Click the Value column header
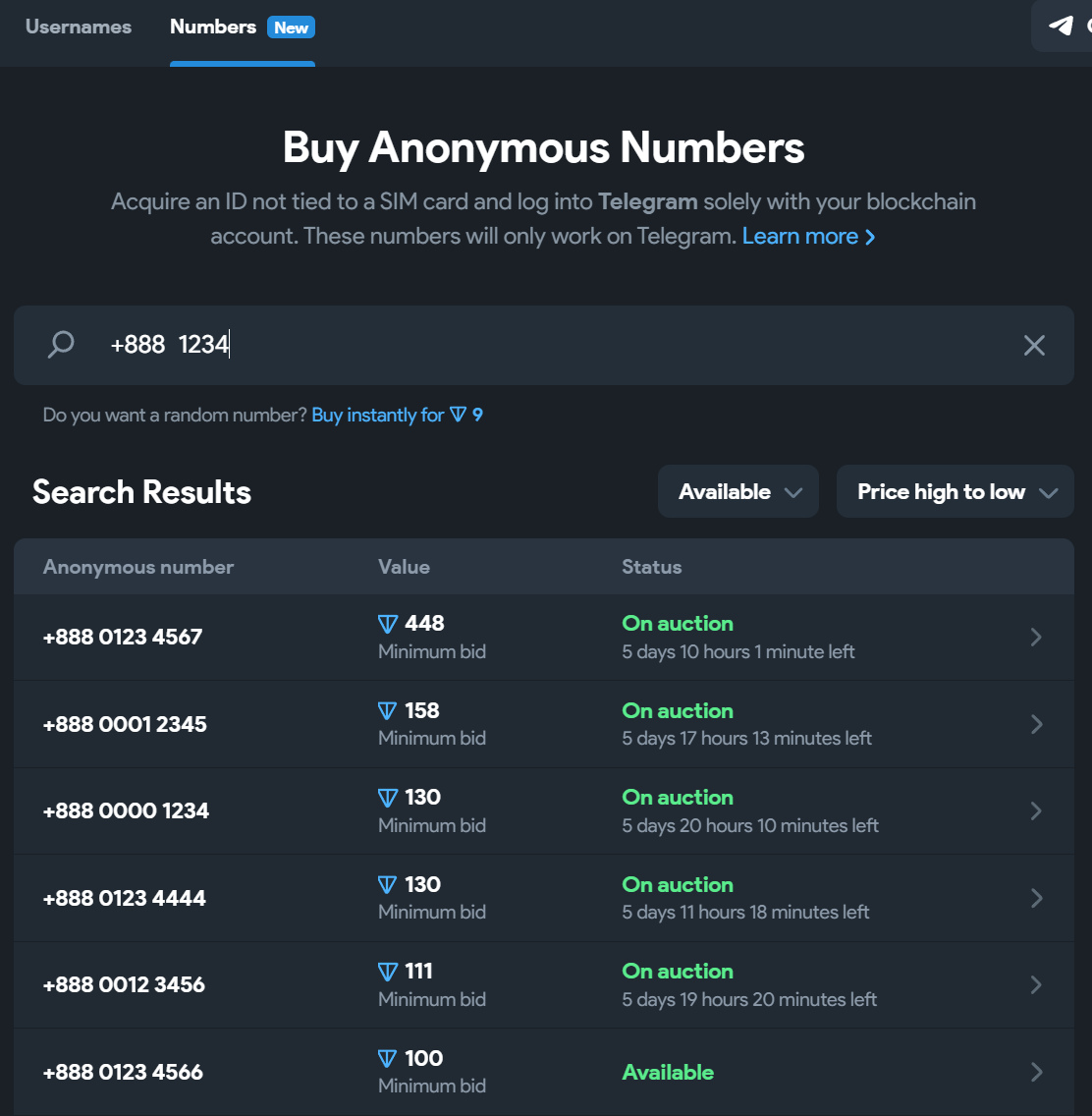Viewport: 1092px width, 1116px height. coord(404,567)
